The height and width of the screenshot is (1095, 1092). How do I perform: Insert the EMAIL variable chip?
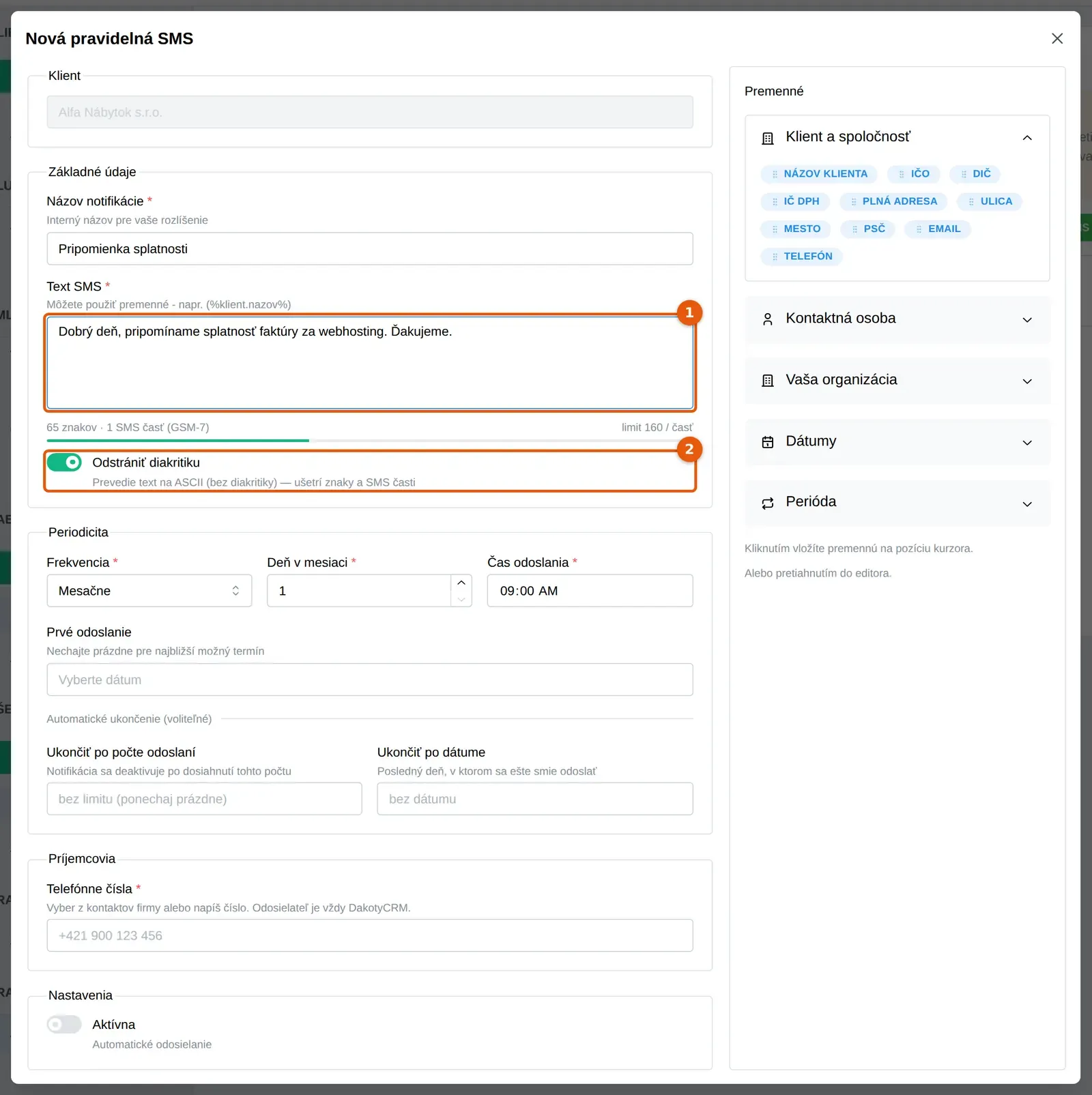(x=938, y=229)
